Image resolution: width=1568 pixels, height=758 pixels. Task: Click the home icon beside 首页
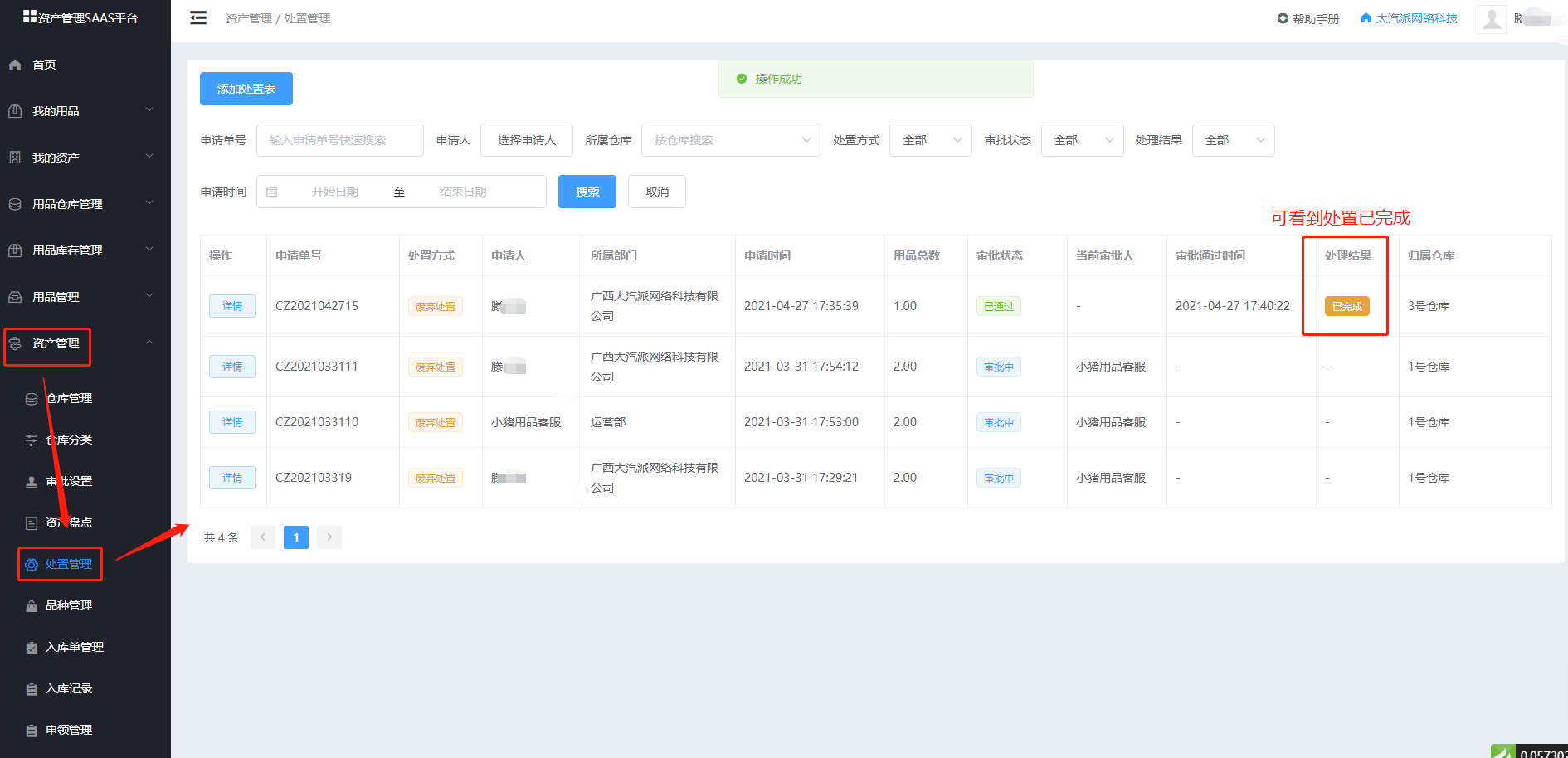coord(15,65)
